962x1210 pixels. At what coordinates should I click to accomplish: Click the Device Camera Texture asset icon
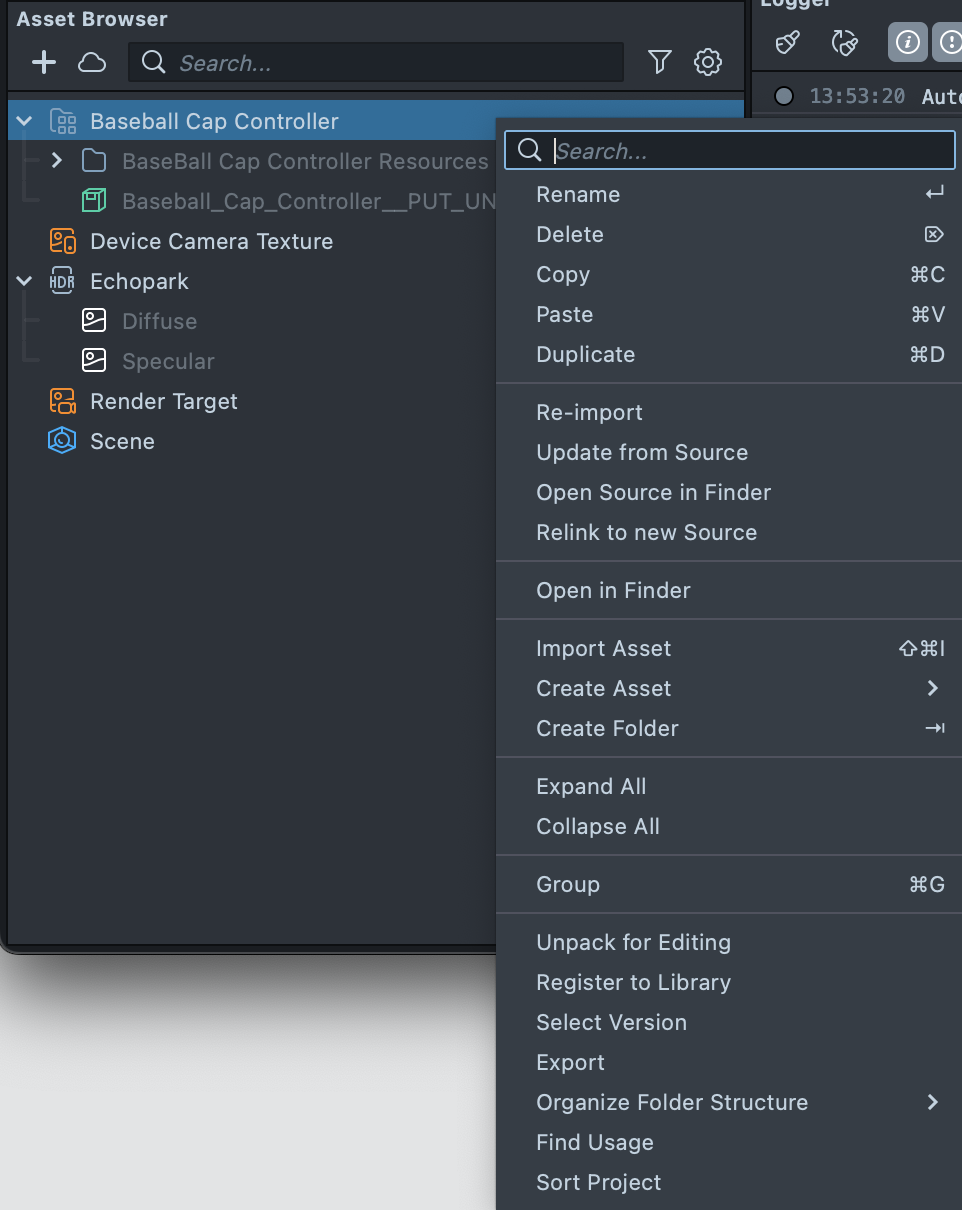(x=62, y=241)
